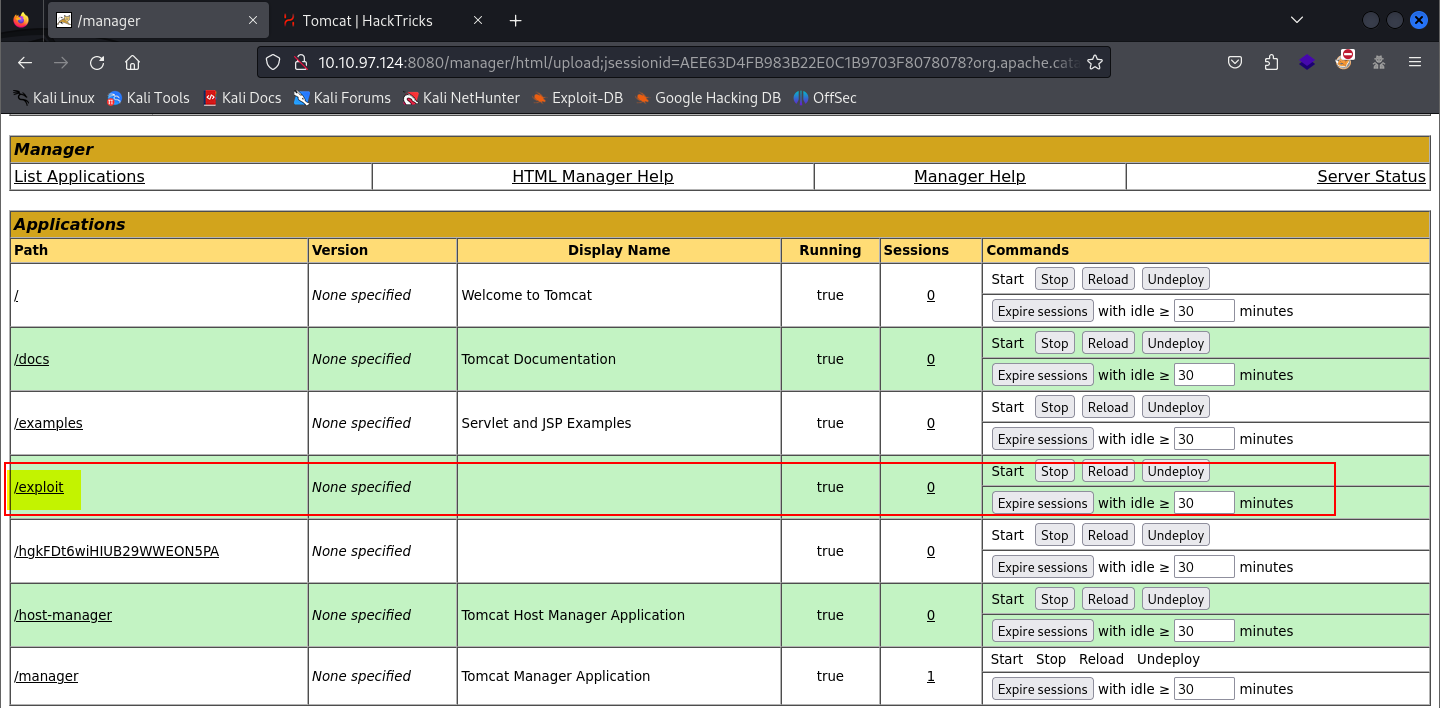Screen dimensions: 1440x708
Task: Click the Firefox logo icon
Action: point(21,20)
